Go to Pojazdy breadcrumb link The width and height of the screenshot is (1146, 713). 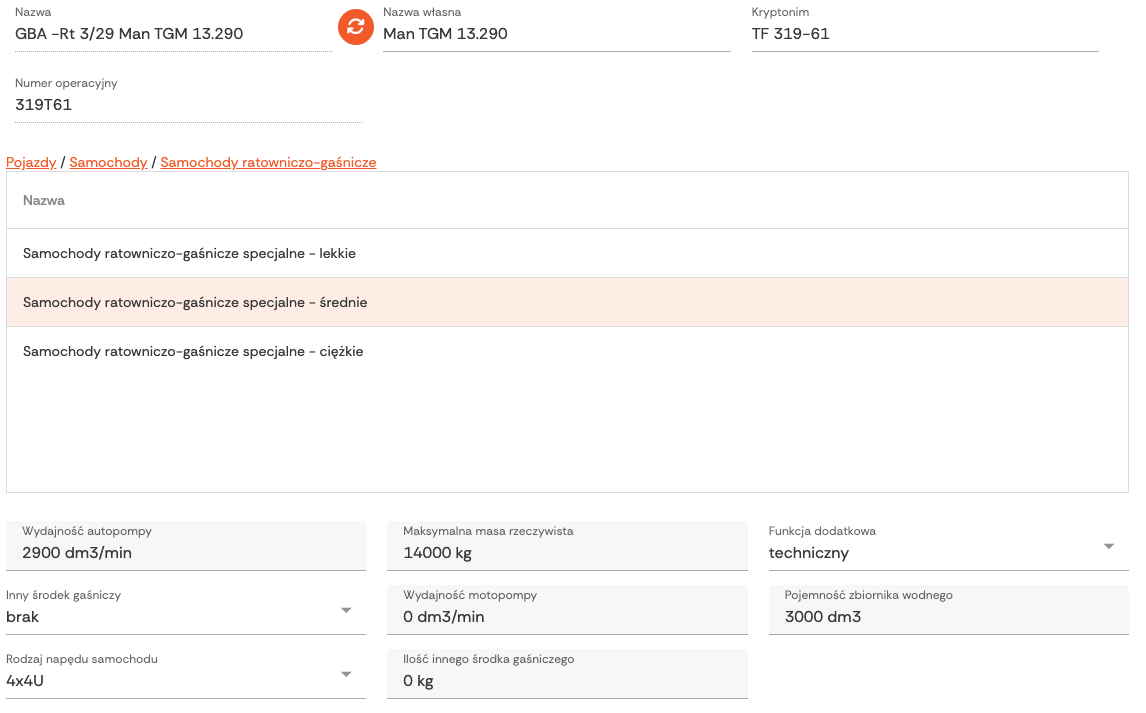(31, 162)
